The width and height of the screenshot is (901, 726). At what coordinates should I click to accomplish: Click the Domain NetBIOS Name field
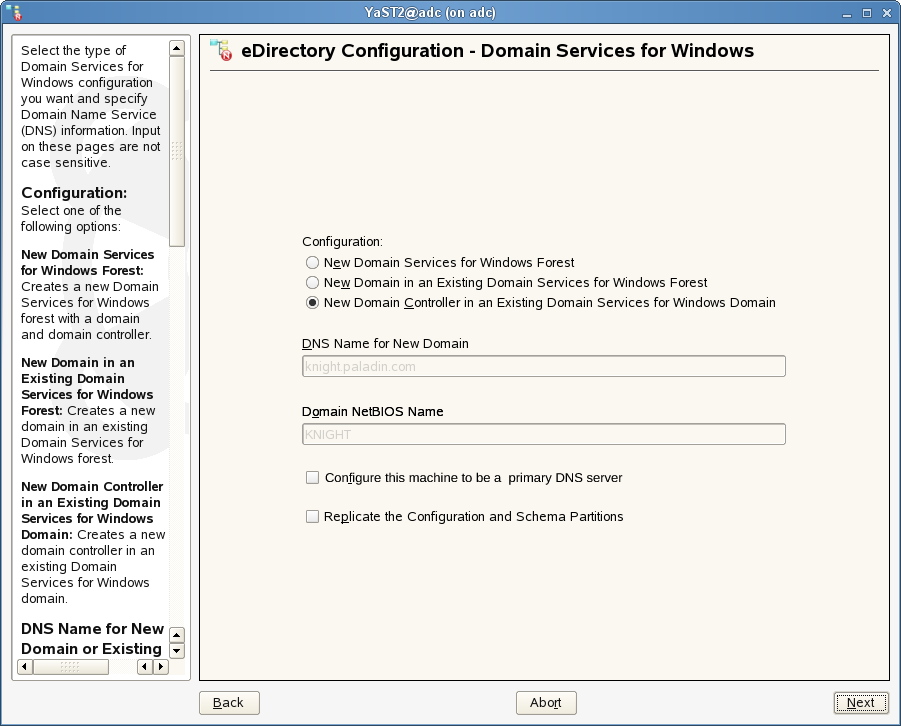(x=544, y=435)
